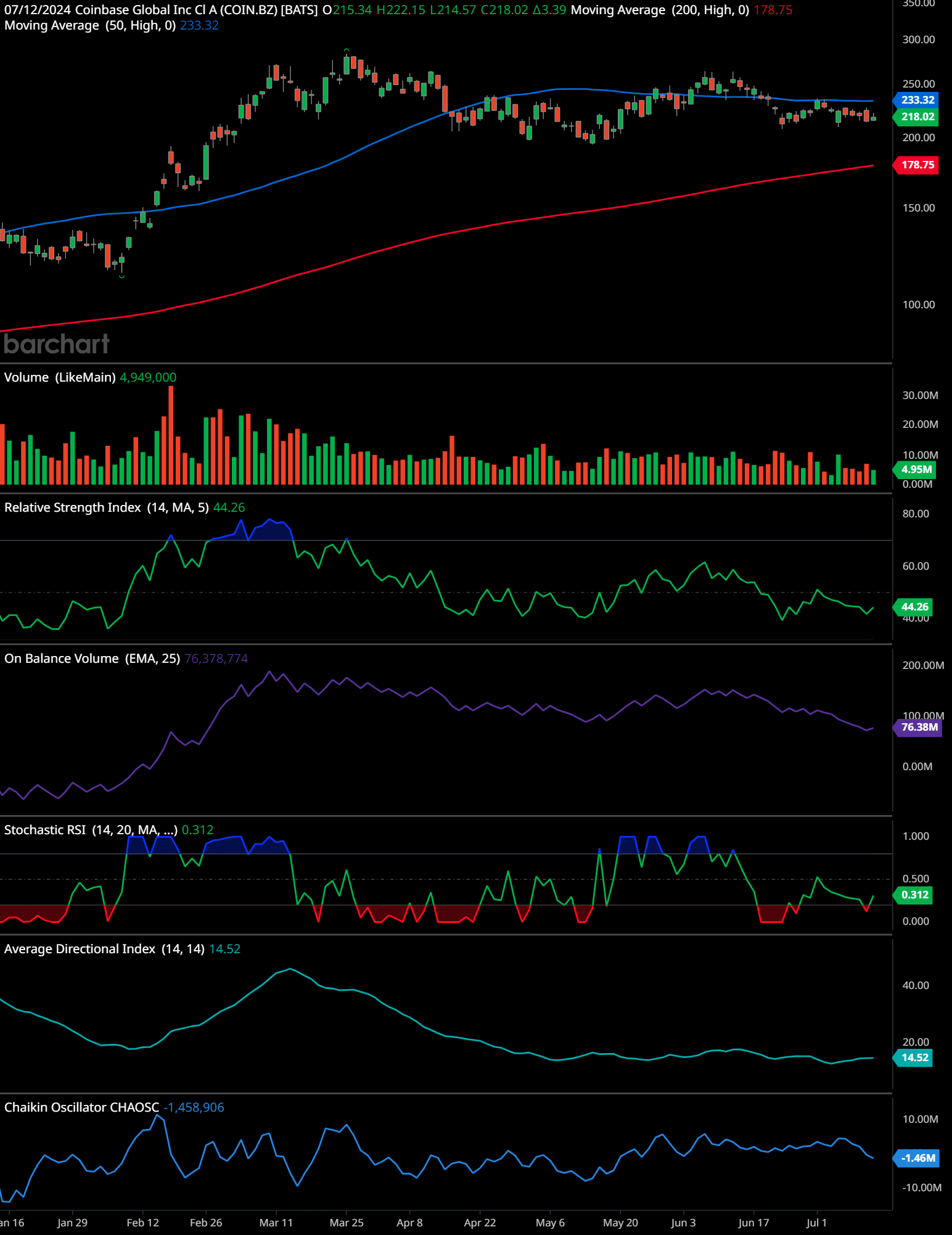Click the volume value tag 4.95M

915,469
